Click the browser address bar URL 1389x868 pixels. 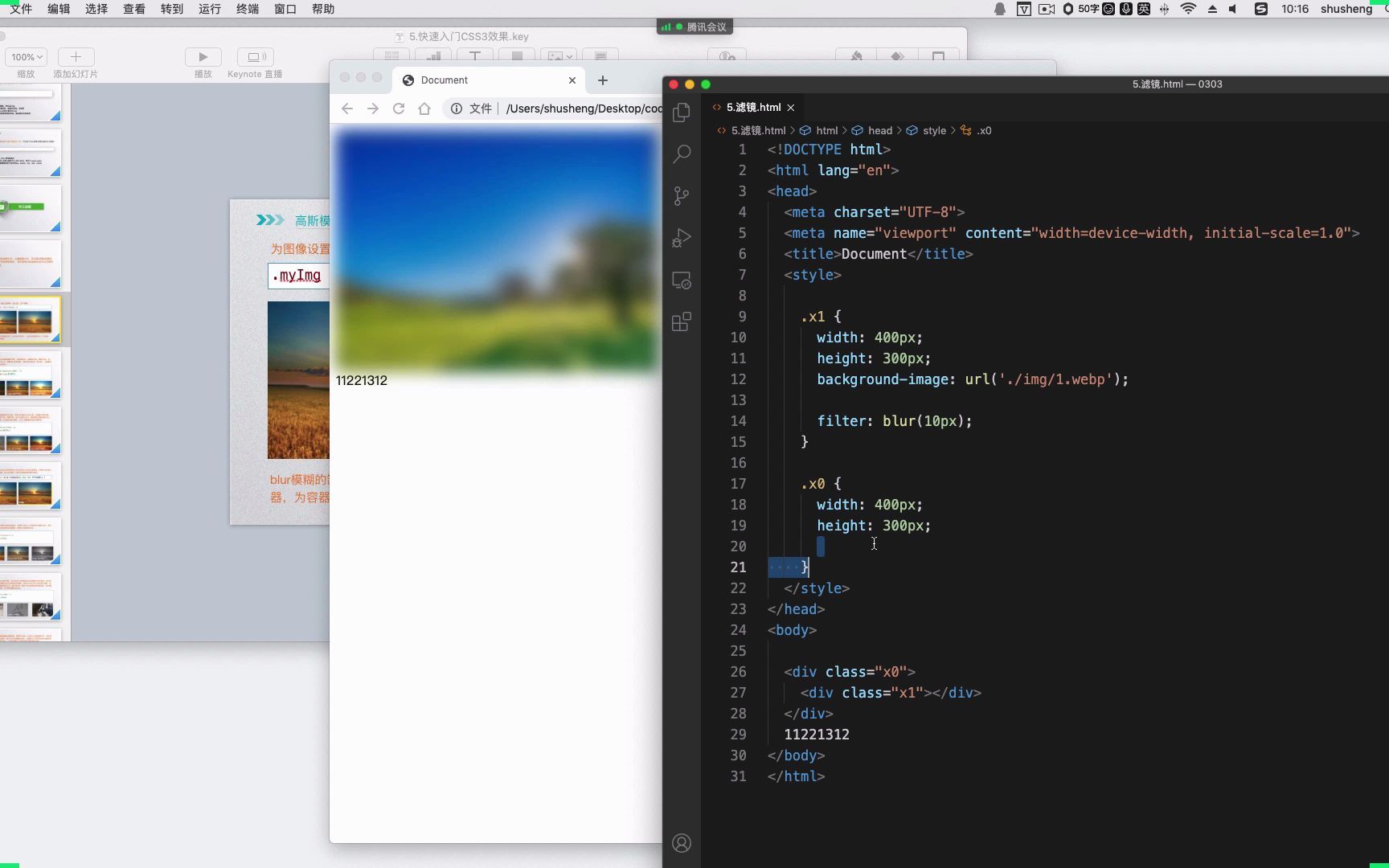point(584,108)
